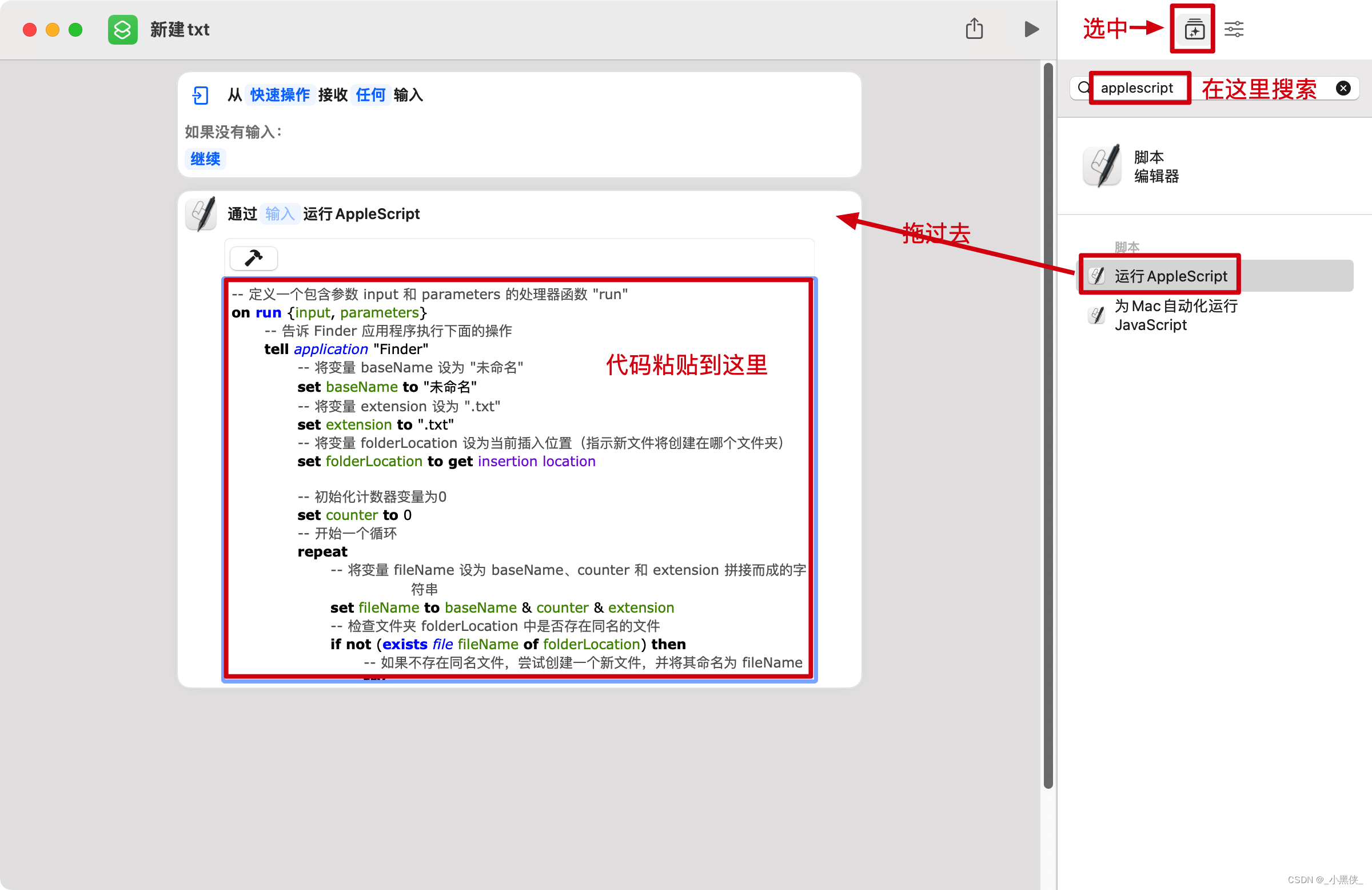Image resolution: width=1372 pixels, height=890 pixels.
Task: Click the AppleScript action card icon
Action: [202, 214]
